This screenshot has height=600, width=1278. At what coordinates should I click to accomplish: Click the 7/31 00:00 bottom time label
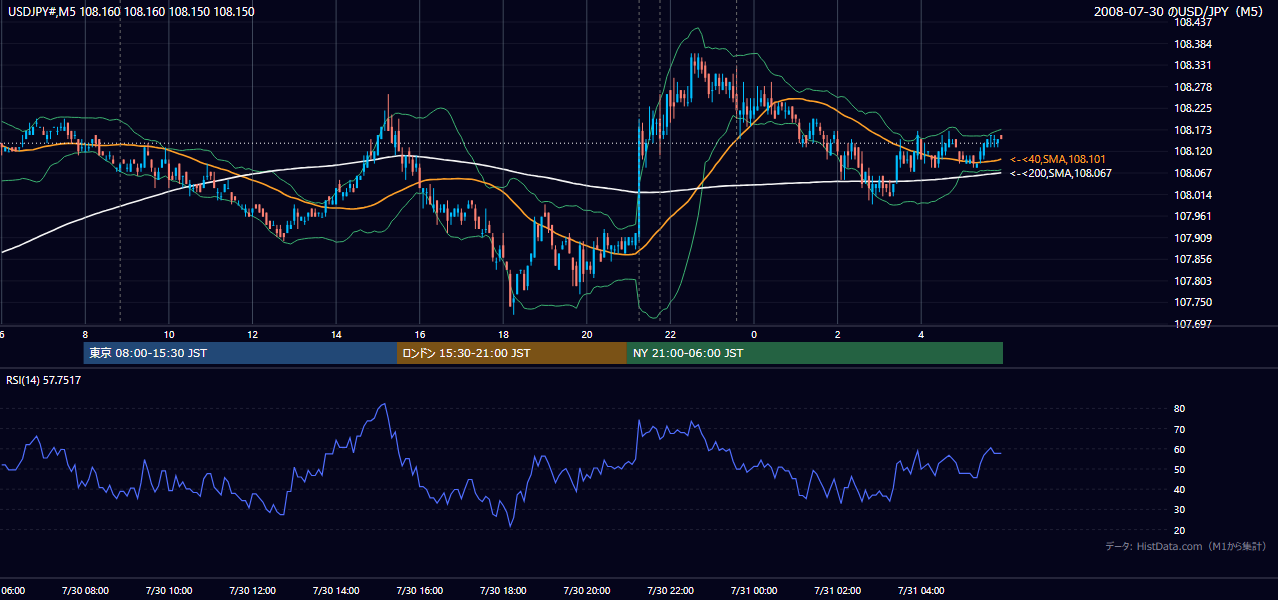(x=754, y=591)
